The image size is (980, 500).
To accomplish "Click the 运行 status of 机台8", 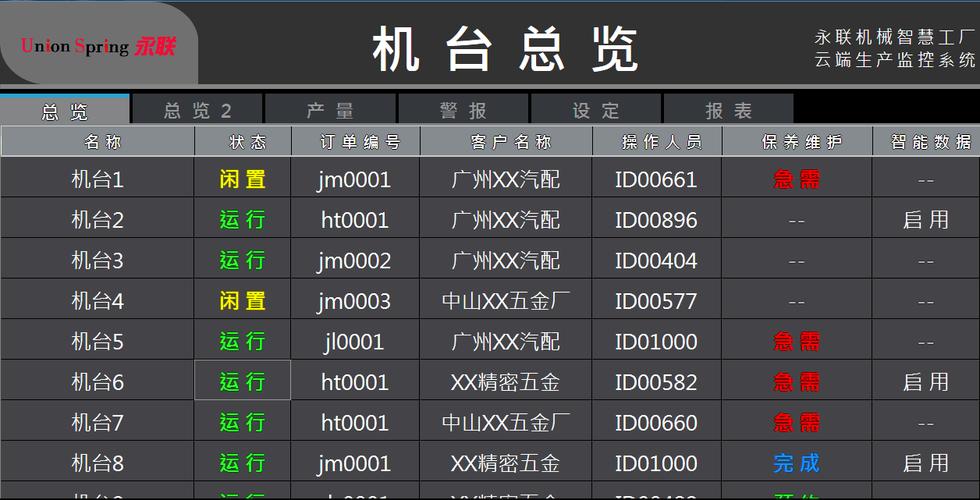I will coord(242,463).
